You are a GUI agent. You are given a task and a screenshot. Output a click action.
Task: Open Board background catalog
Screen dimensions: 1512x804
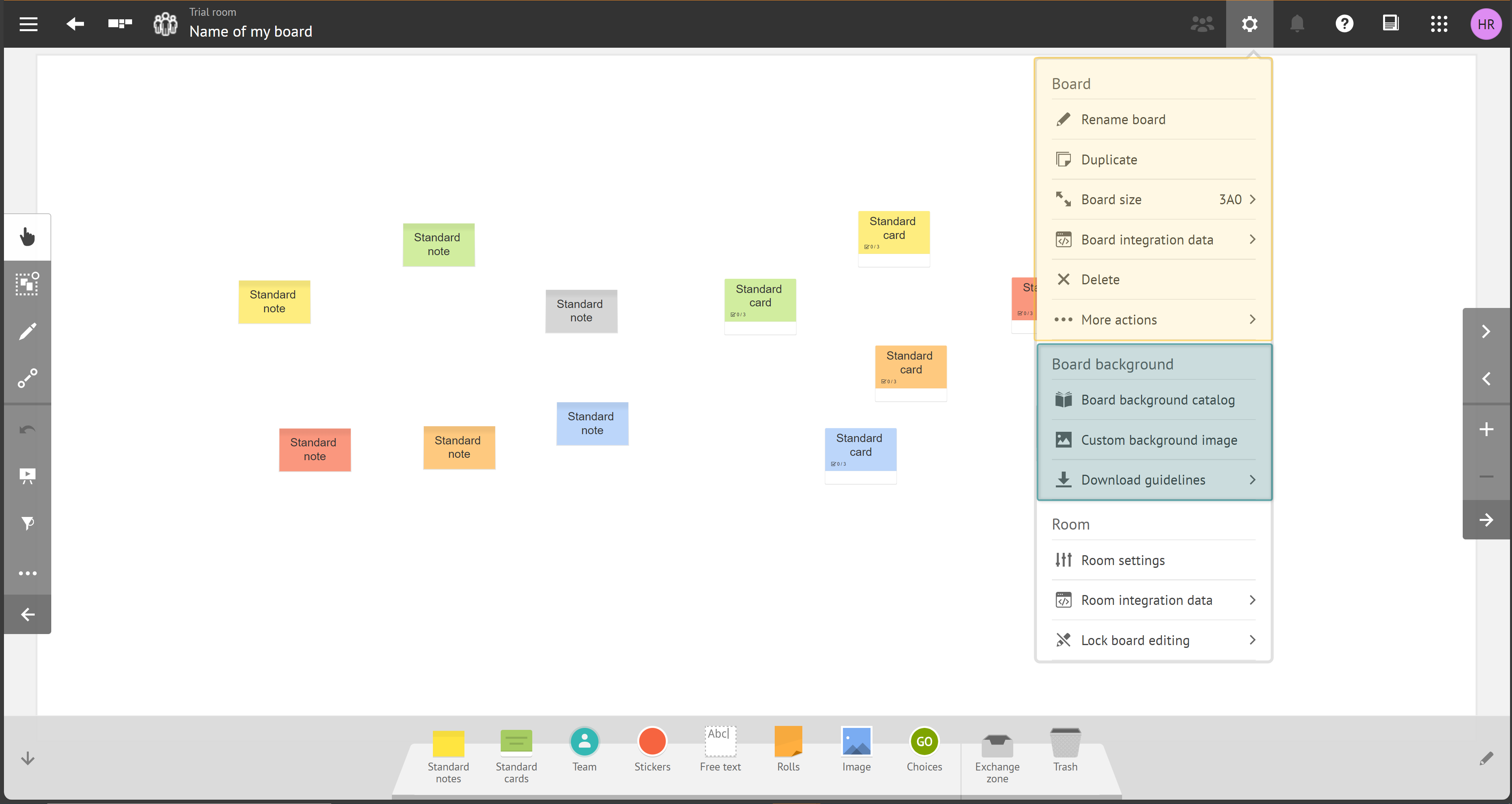tap(1154, 400)
